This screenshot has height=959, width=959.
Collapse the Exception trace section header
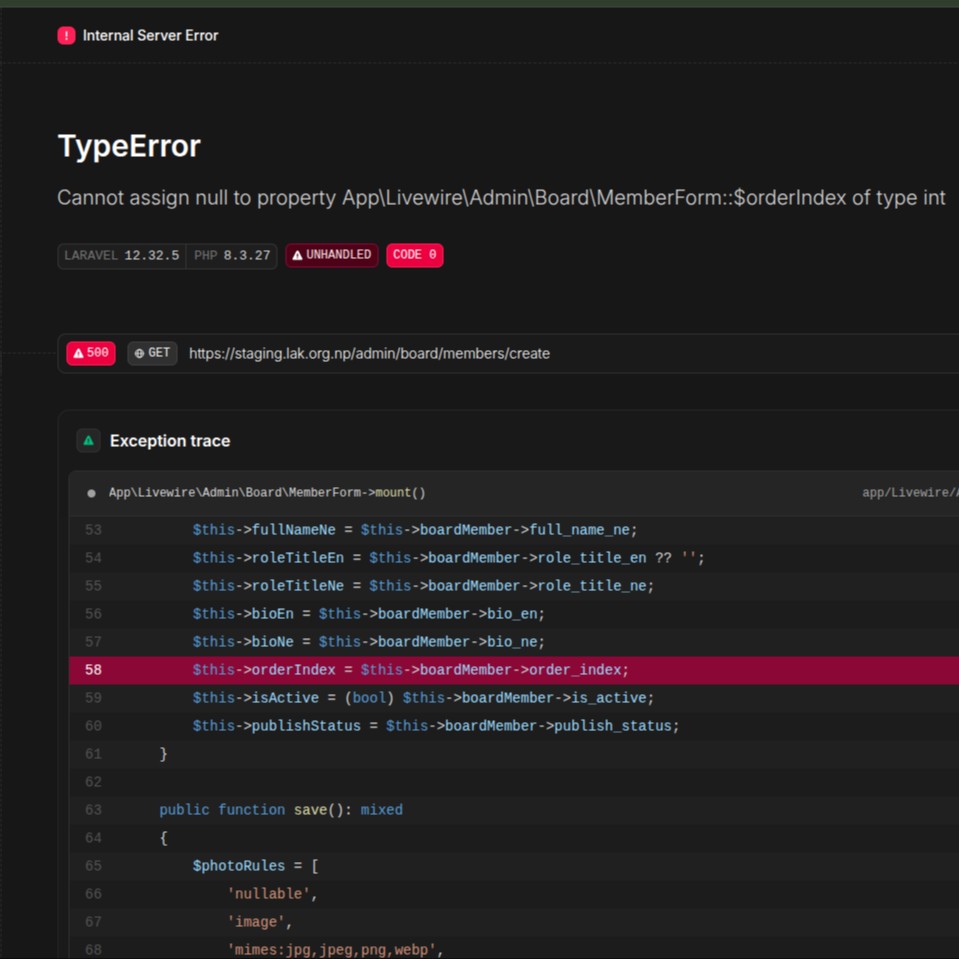(170, 441)
